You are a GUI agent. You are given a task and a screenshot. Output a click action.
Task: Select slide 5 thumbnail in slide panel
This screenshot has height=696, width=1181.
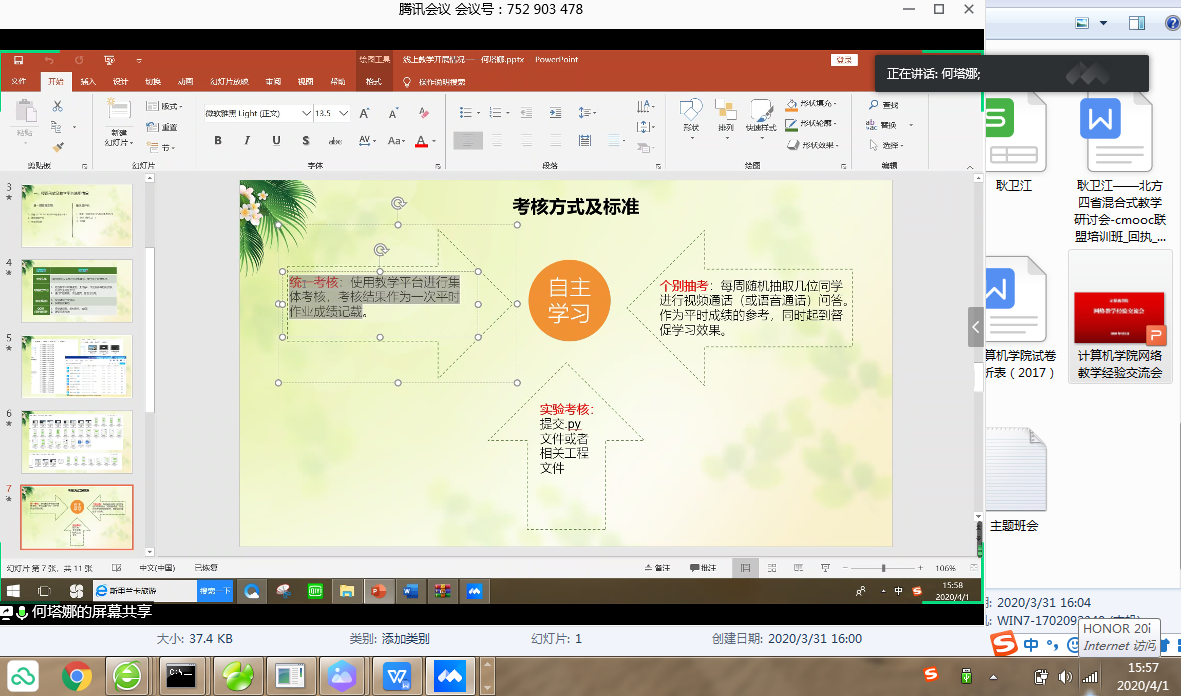77,366
